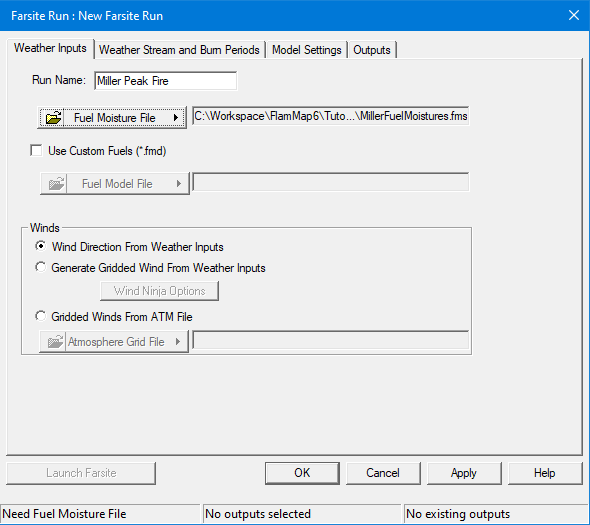Click the Fuel Model File folder icon
The width and height of the screenshot is (590, 525).
(56, 184)
